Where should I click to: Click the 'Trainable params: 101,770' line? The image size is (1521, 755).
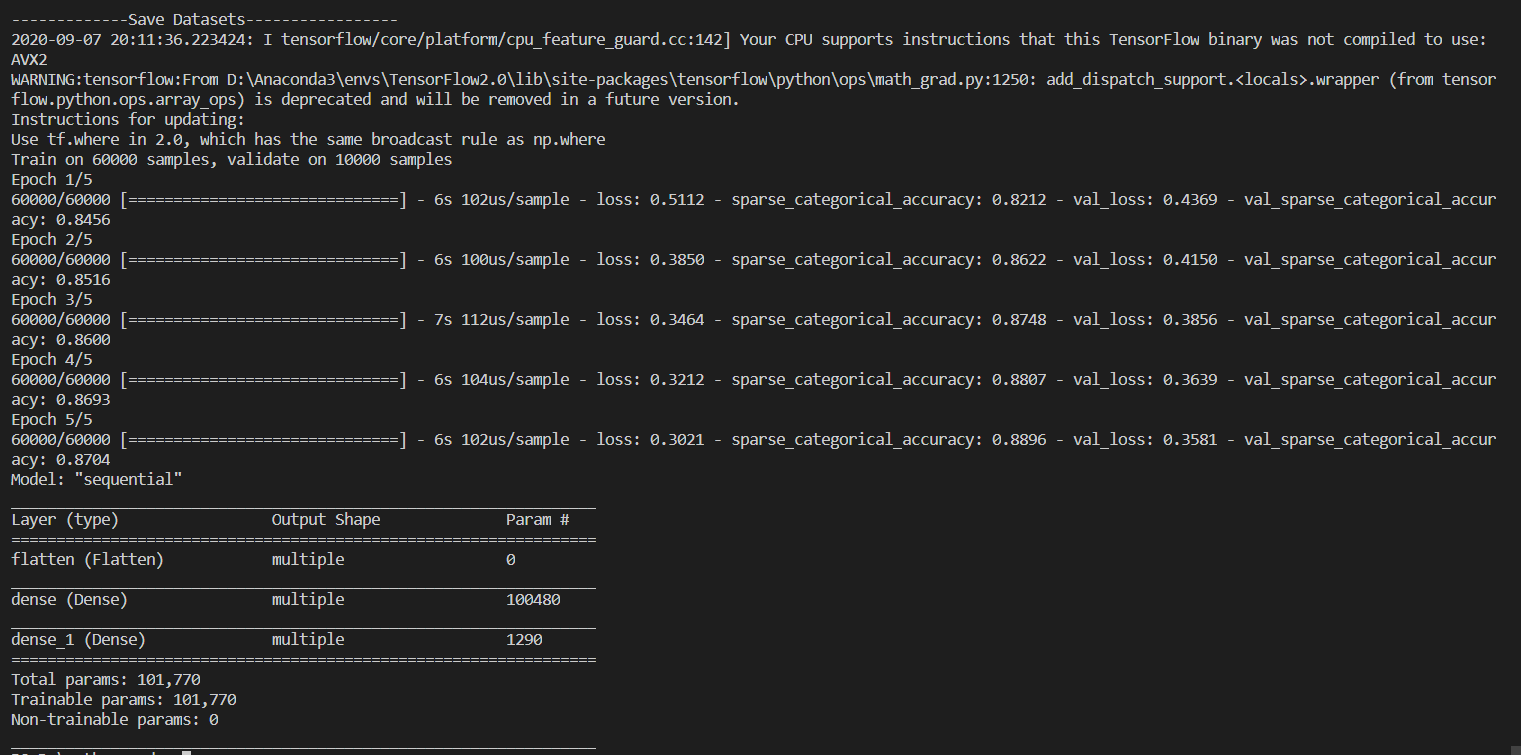tap(124, 700)
